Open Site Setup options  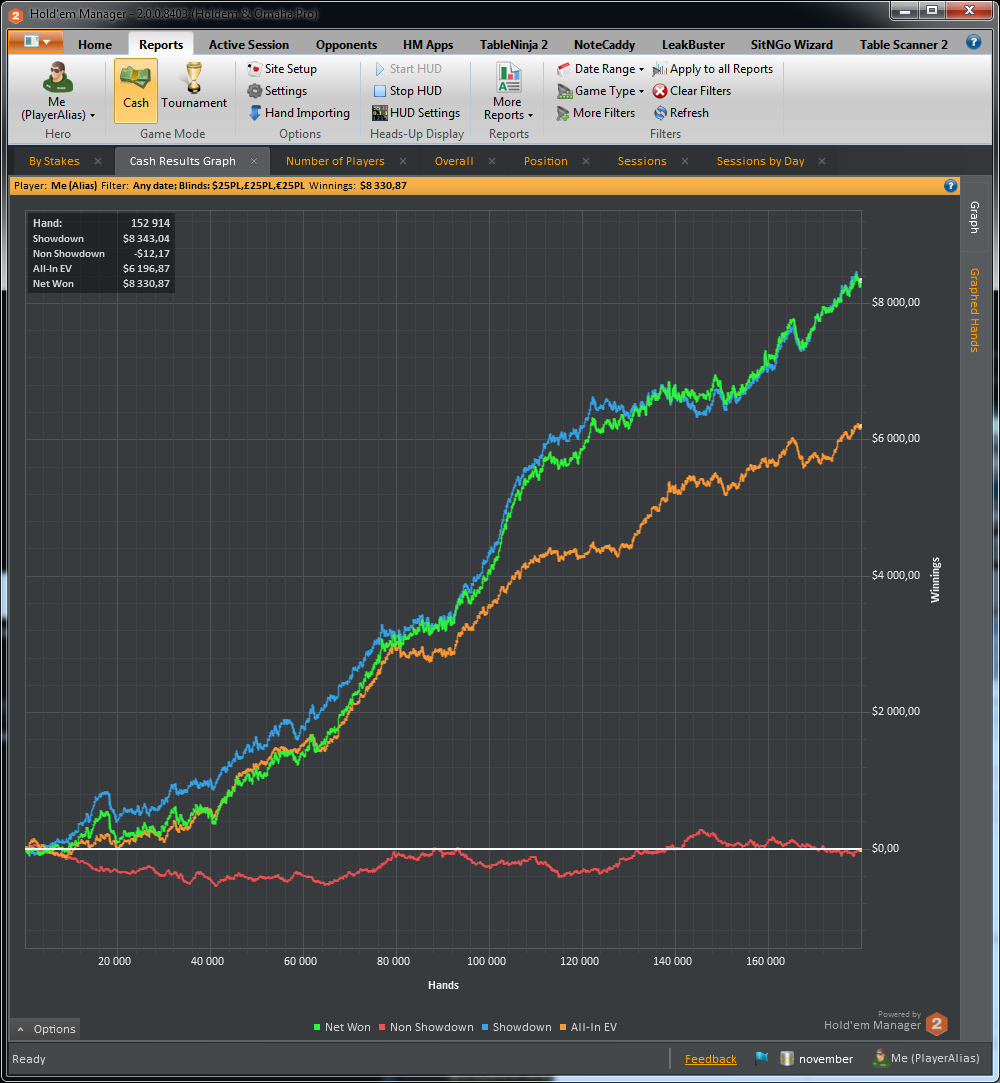(x=282, y=69)
